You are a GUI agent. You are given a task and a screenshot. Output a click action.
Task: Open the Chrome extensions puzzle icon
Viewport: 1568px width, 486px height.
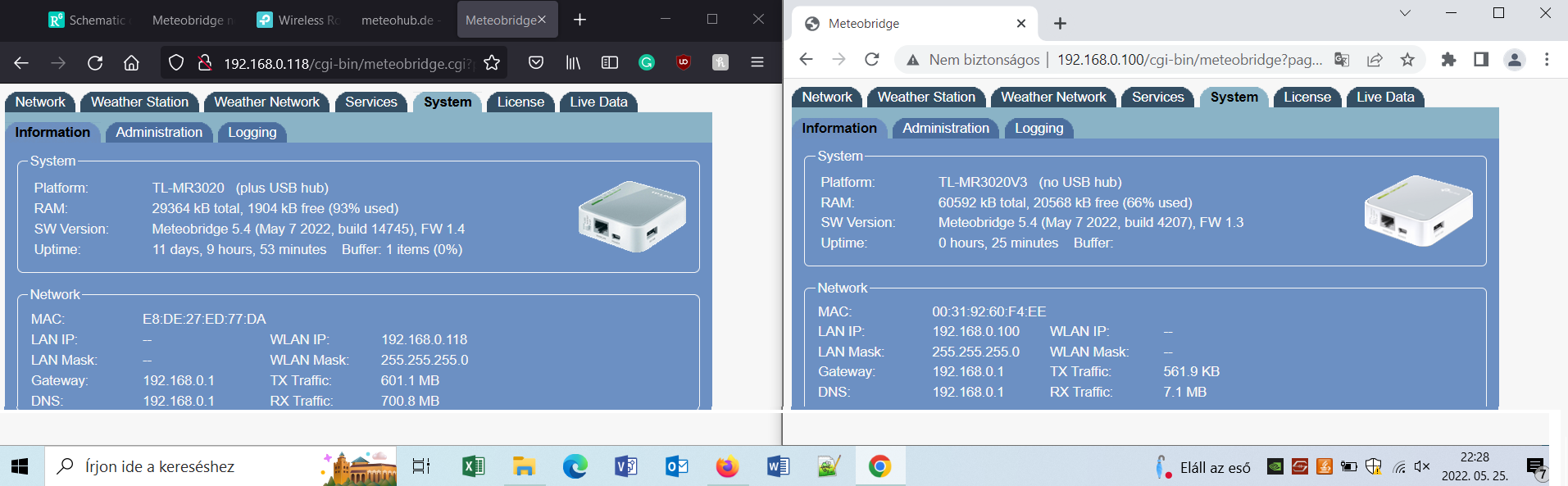(x=1448, y=59)
